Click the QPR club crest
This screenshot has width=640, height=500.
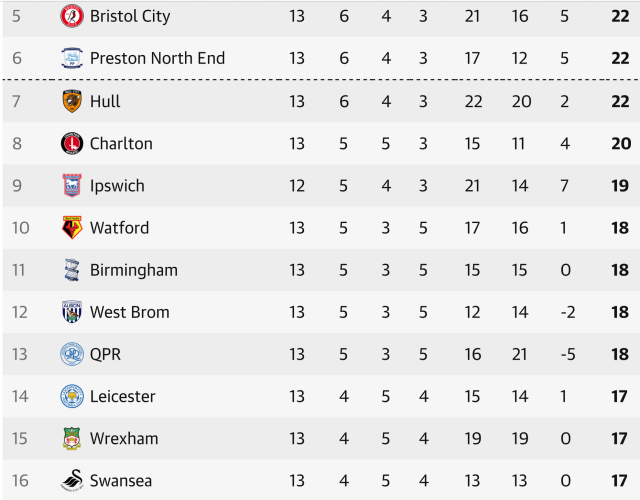click(x=72, y=354)
